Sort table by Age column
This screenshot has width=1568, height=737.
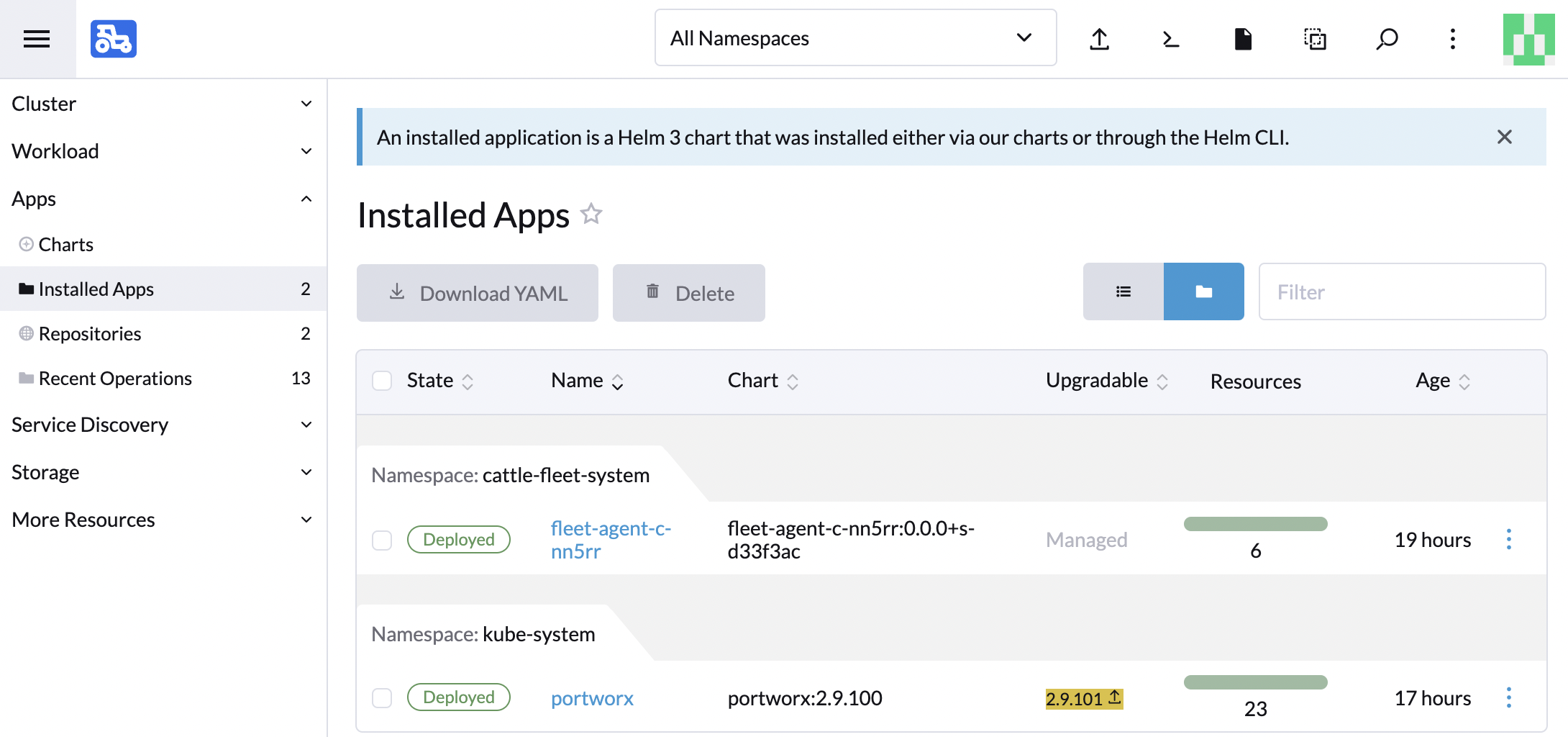[x=1443, y=381]
